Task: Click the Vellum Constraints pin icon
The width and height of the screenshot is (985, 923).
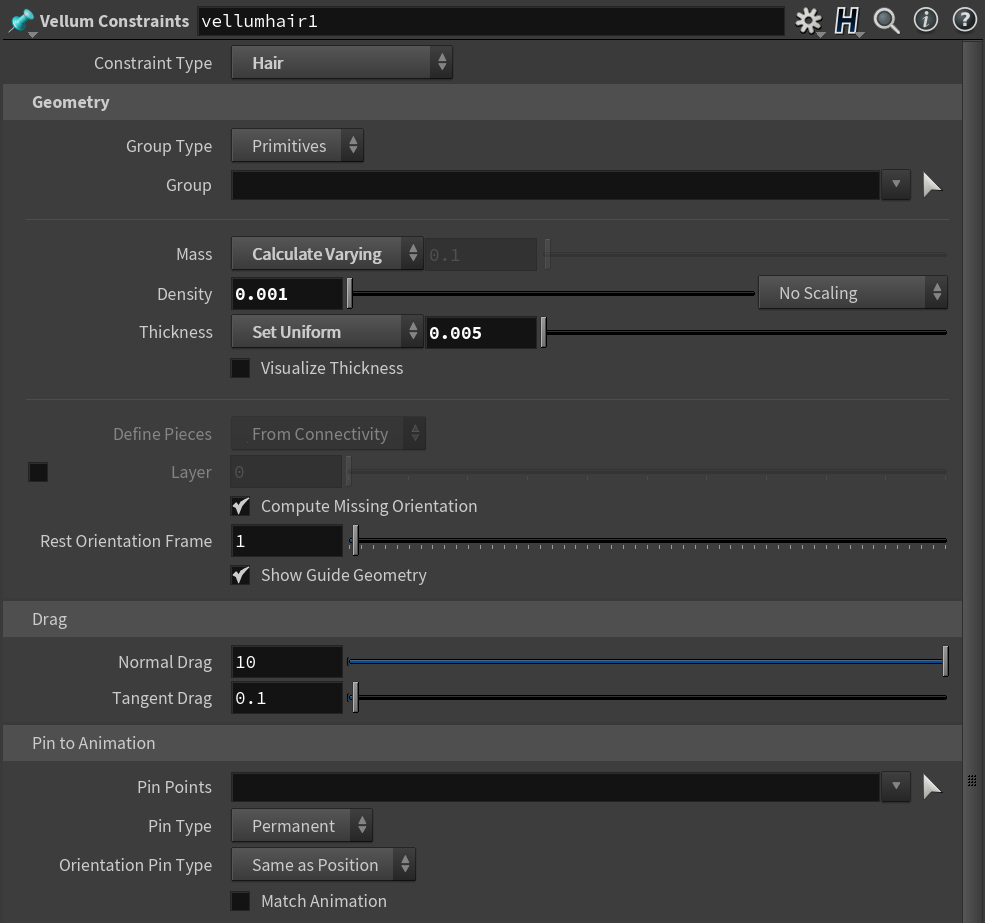Action: click(x=22, y=21)
